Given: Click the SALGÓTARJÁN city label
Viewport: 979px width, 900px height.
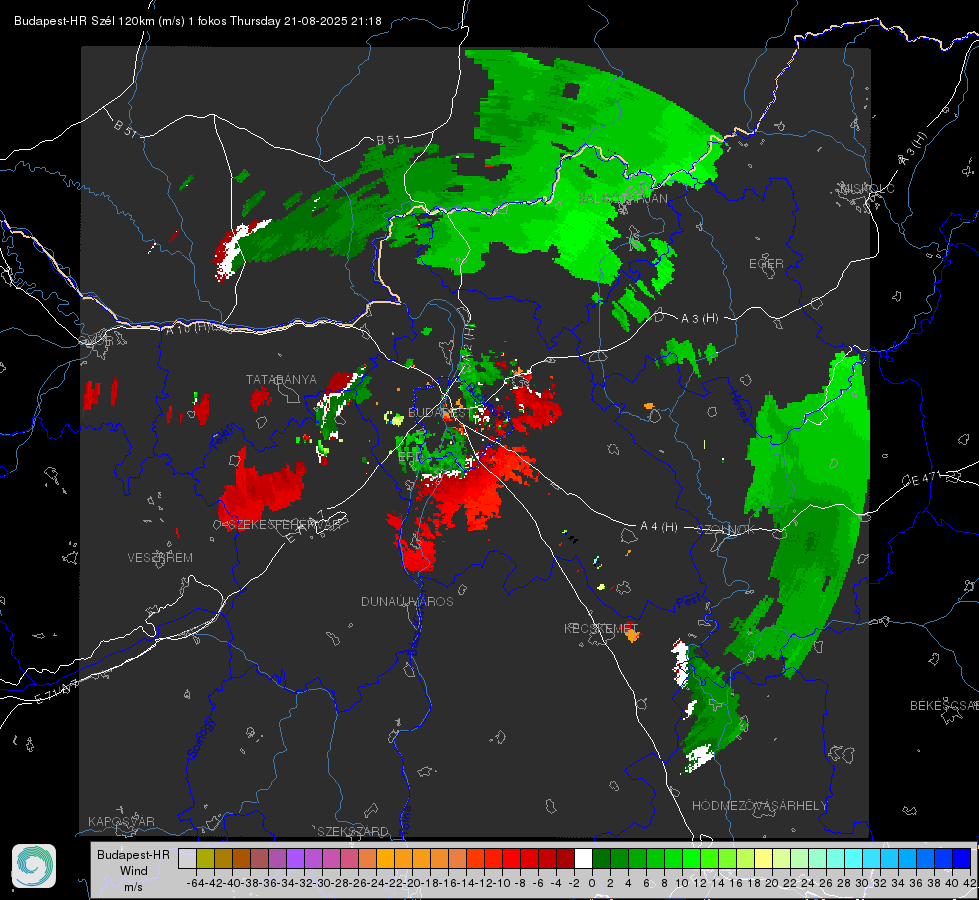Looking at the screenshot, I should pos(623,199).
